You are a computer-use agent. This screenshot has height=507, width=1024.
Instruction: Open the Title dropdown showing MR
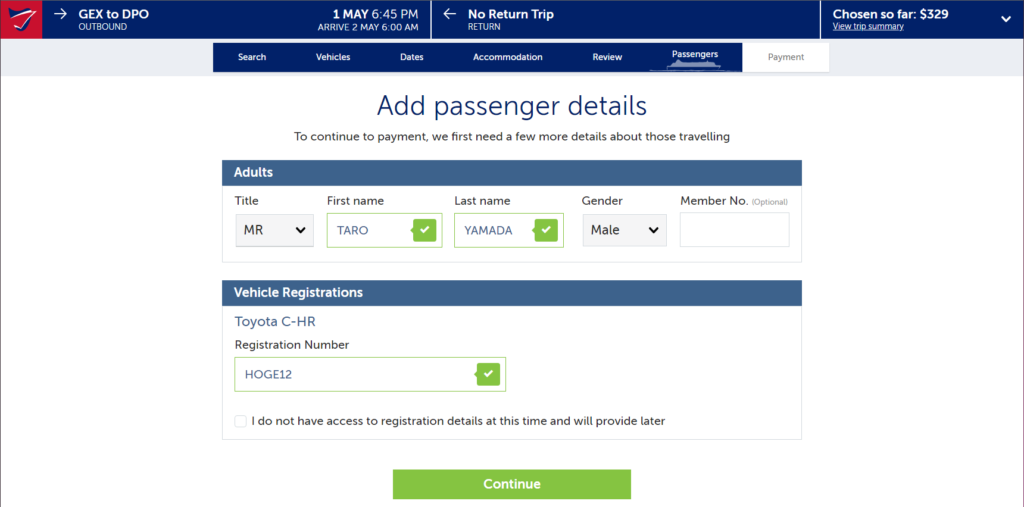[274, 230]
